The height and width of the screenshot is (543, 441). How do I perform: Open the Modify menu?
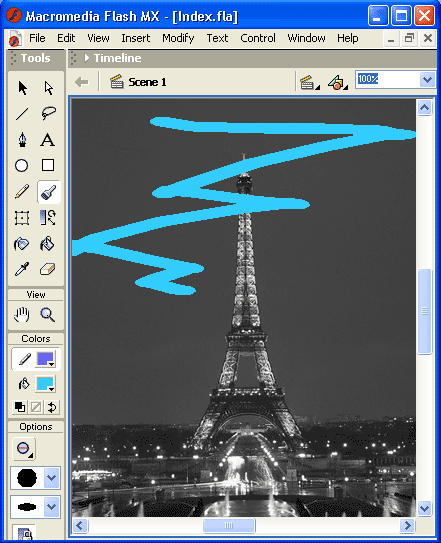click(x=178, y=38)
